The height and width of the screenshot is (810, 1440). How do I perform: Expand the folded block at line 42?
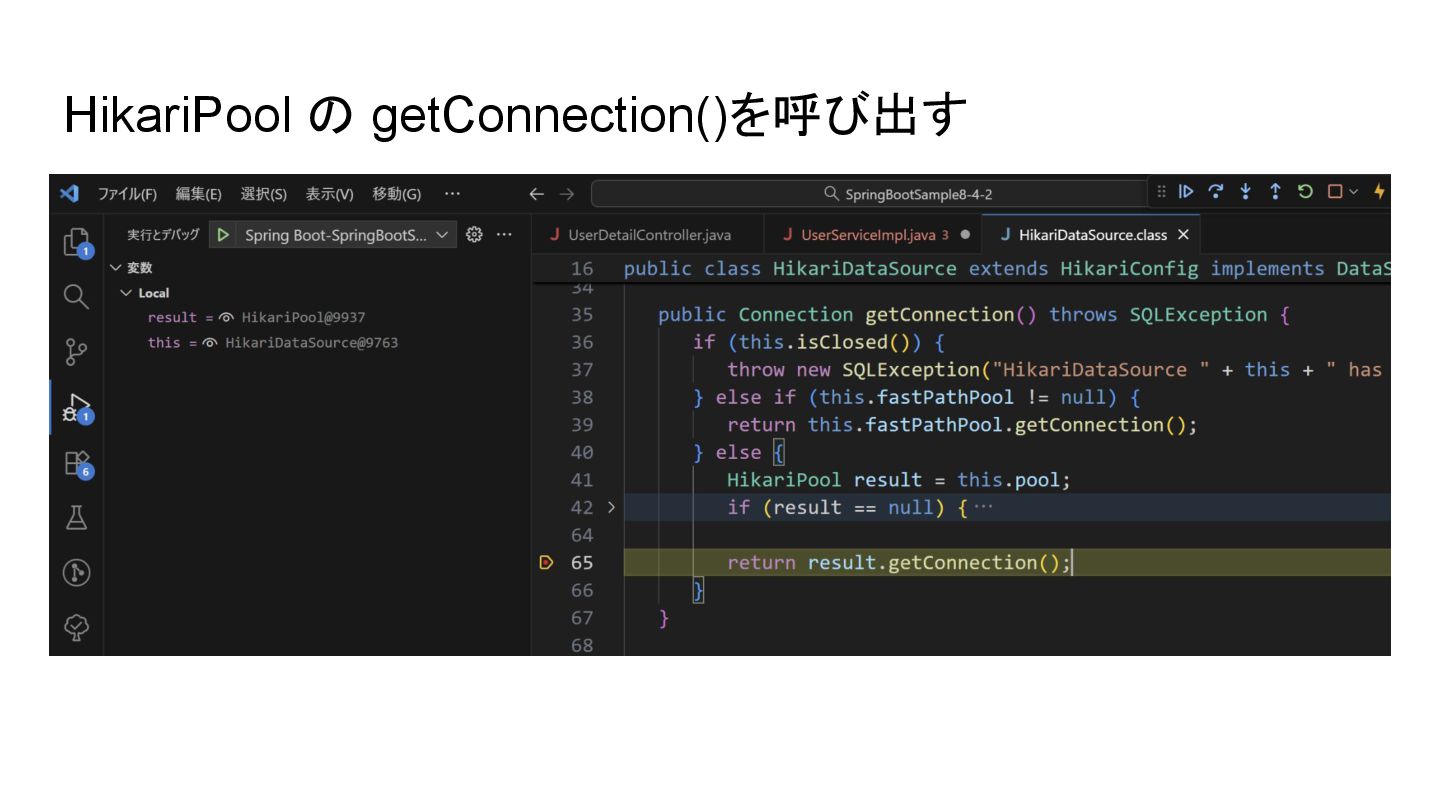pos(611,507)
